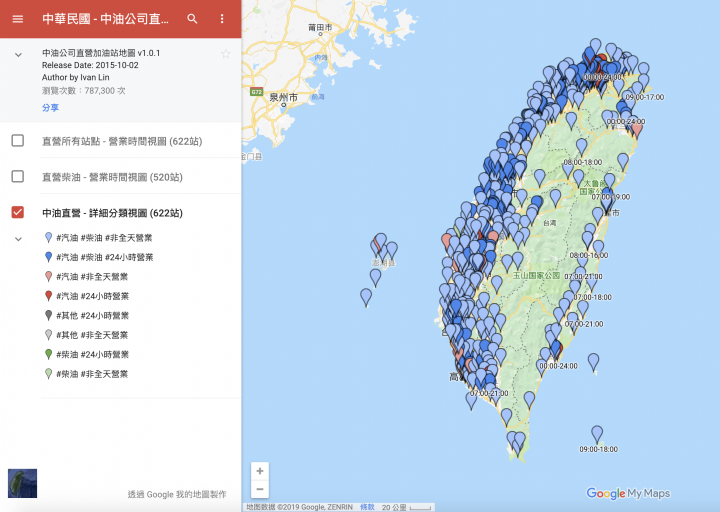Screen dimensions: 720x512
Task: Click the search magnifier icon
Action: (x=192, y=19)
